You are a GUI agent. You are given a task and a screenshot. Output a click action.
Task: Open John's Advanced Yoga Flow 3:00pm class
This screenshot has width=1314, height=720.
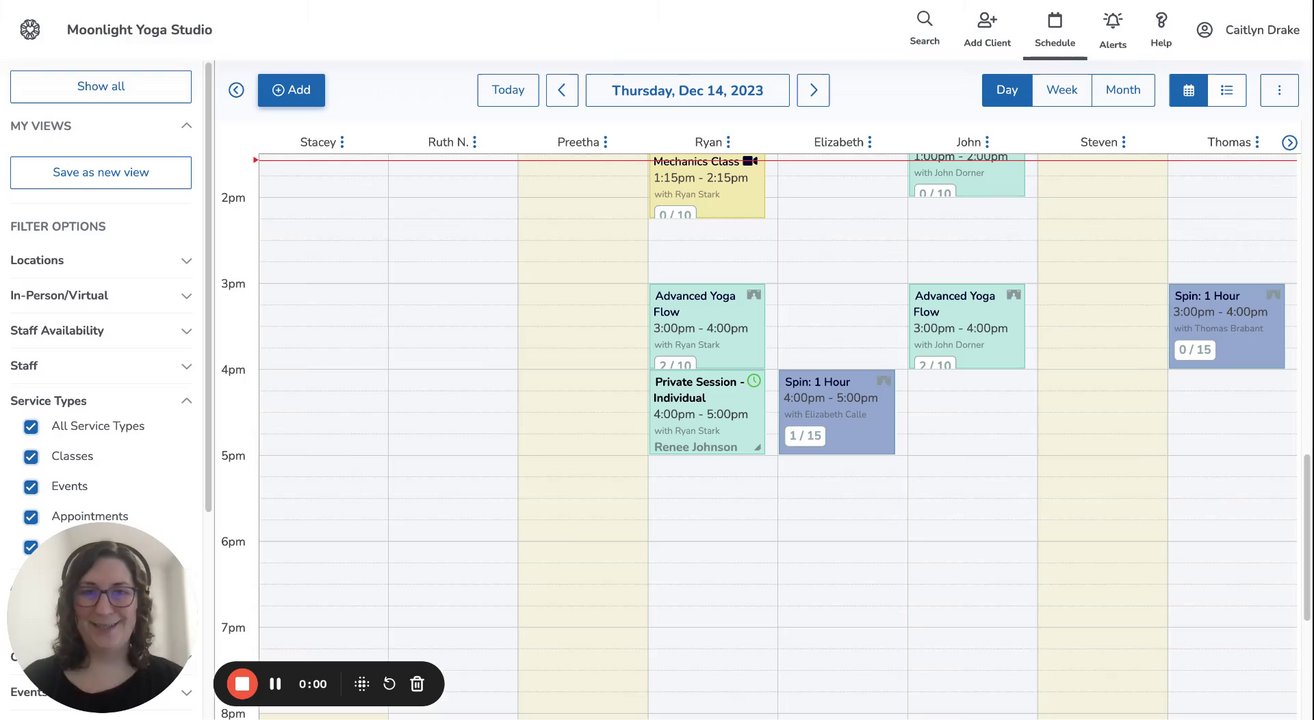pyautogui.click(x=967, y=327)
